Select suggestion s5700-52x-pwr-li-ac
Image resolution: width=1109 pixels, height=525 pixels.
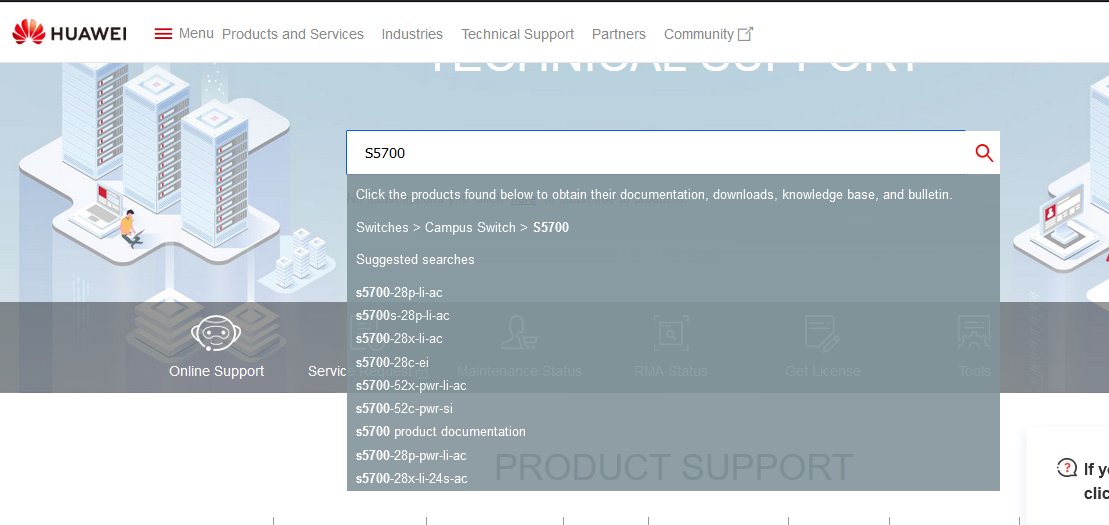coord(411,386)
